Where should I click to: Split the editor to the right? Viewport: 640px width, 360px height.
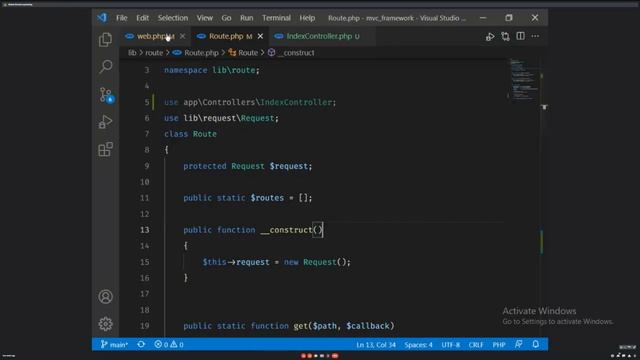520,36
